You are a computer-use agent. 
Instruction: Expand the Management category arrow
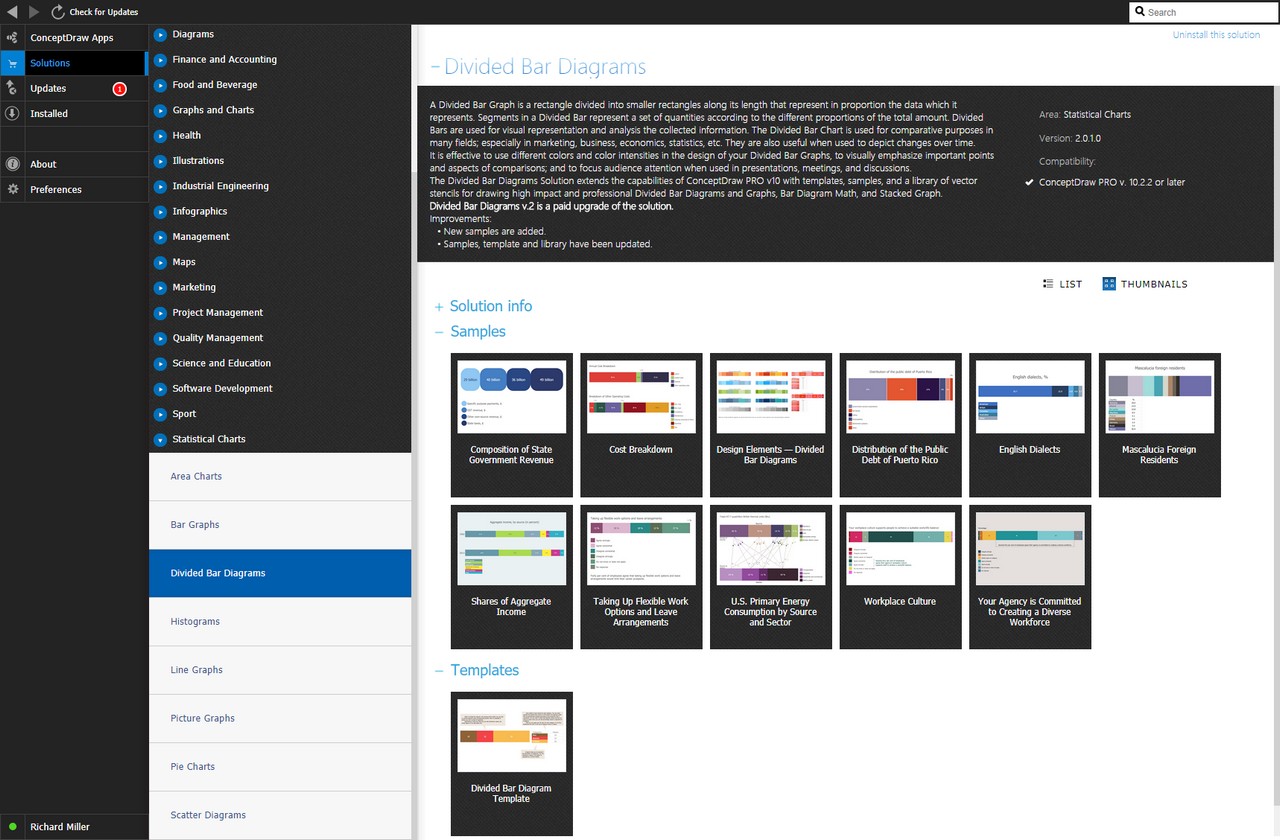(160, 237)
